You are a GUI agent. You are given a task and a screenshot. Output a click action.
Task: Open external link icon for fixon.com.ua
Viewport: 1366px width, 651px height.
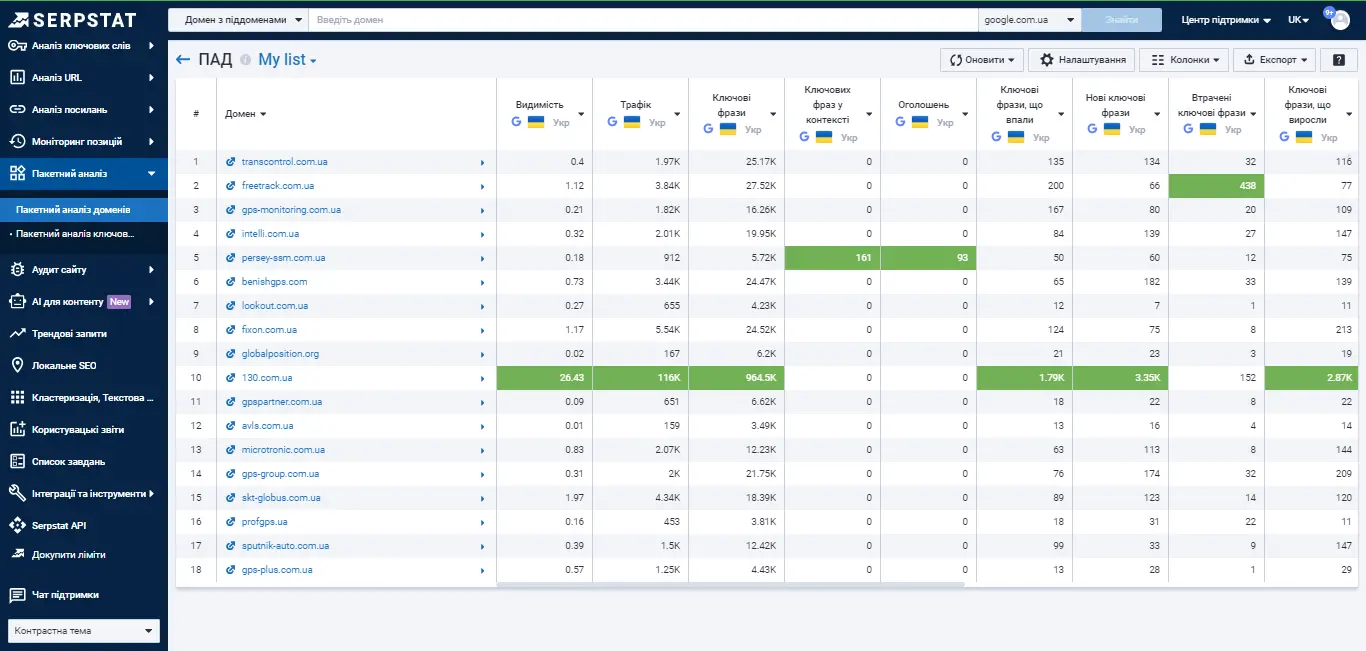pos(231,330)
